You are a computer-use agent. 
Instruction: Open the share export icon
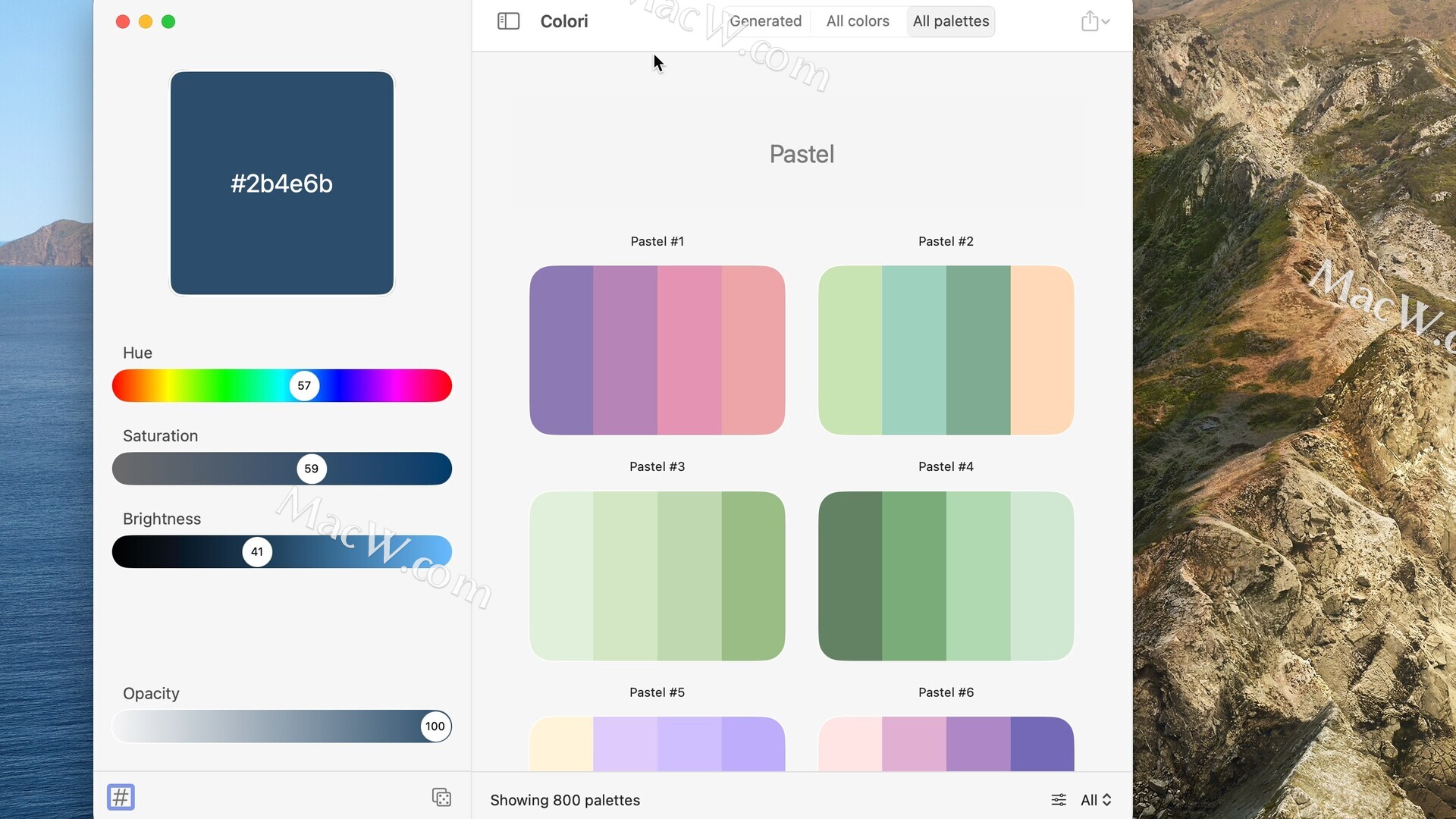tap(1090, 20)
